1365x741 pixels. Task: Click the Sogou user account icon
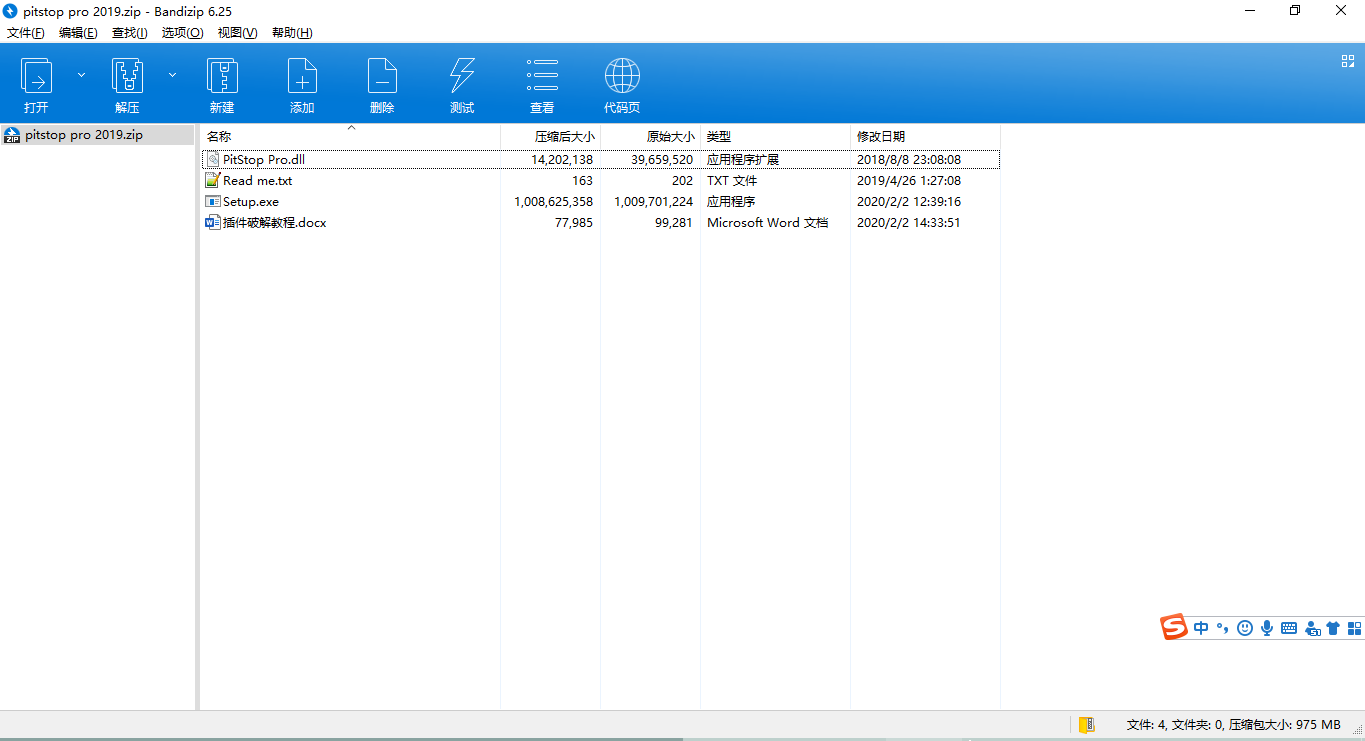click(1311, 628)
